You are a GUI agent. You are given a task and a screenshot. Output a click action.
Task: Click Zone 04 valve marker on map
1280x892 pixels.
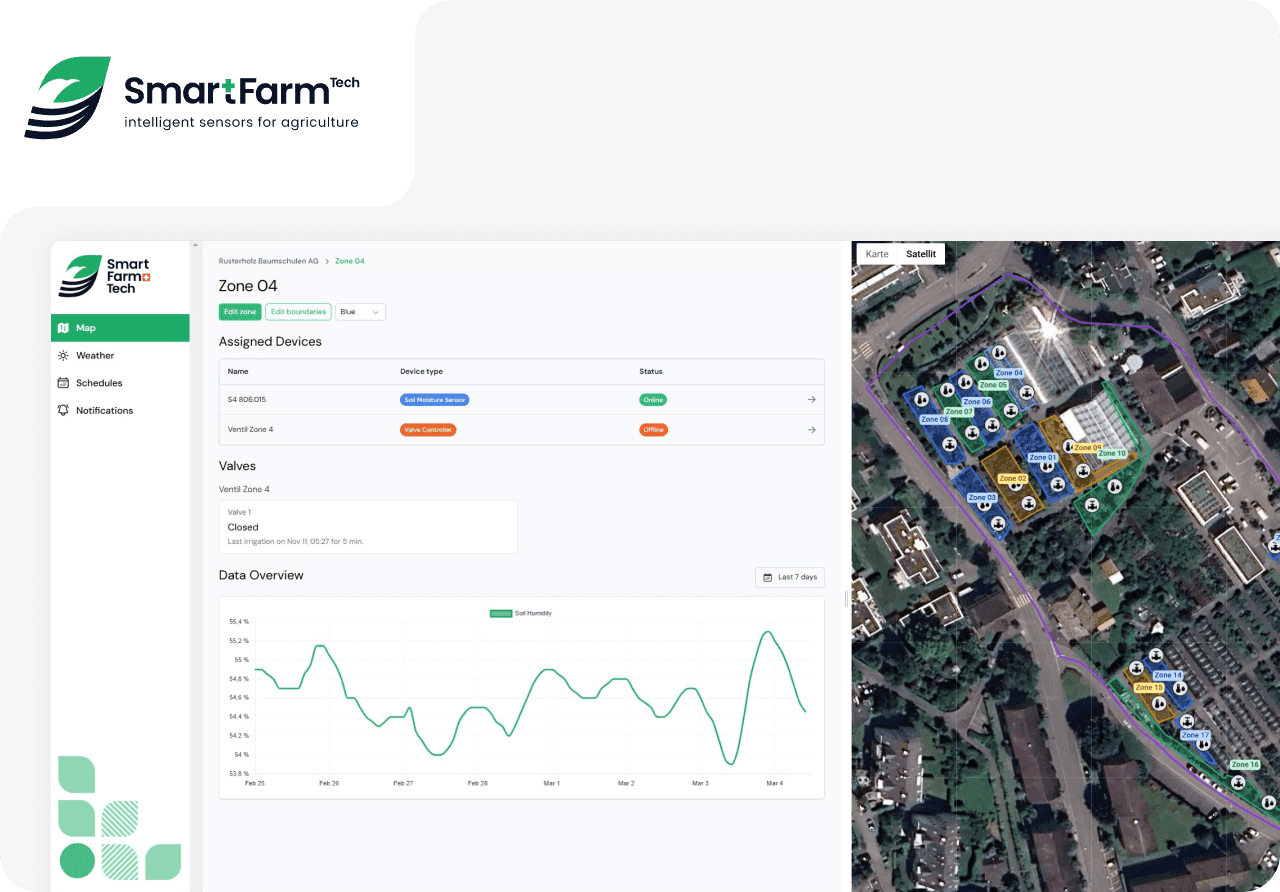click(1026, 392)
